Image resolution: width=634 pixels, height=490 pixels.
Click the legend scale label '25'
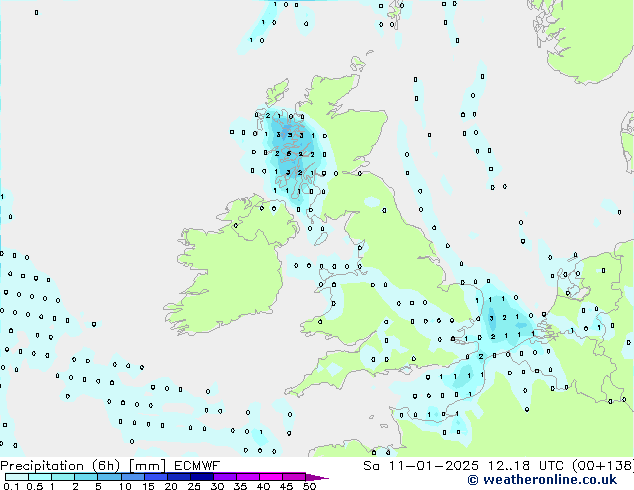point(194,486)
